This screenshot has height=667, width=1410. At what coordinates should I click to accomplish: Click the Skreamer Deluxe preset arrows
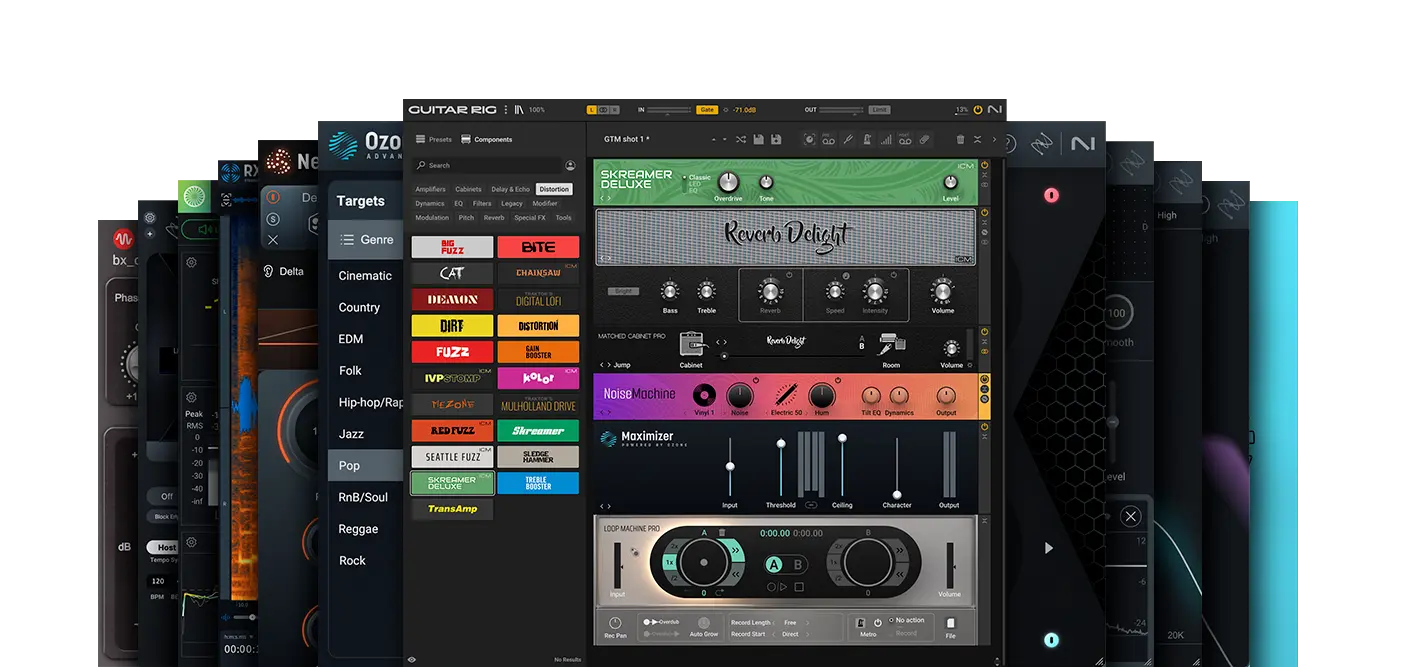pos(605,198)
